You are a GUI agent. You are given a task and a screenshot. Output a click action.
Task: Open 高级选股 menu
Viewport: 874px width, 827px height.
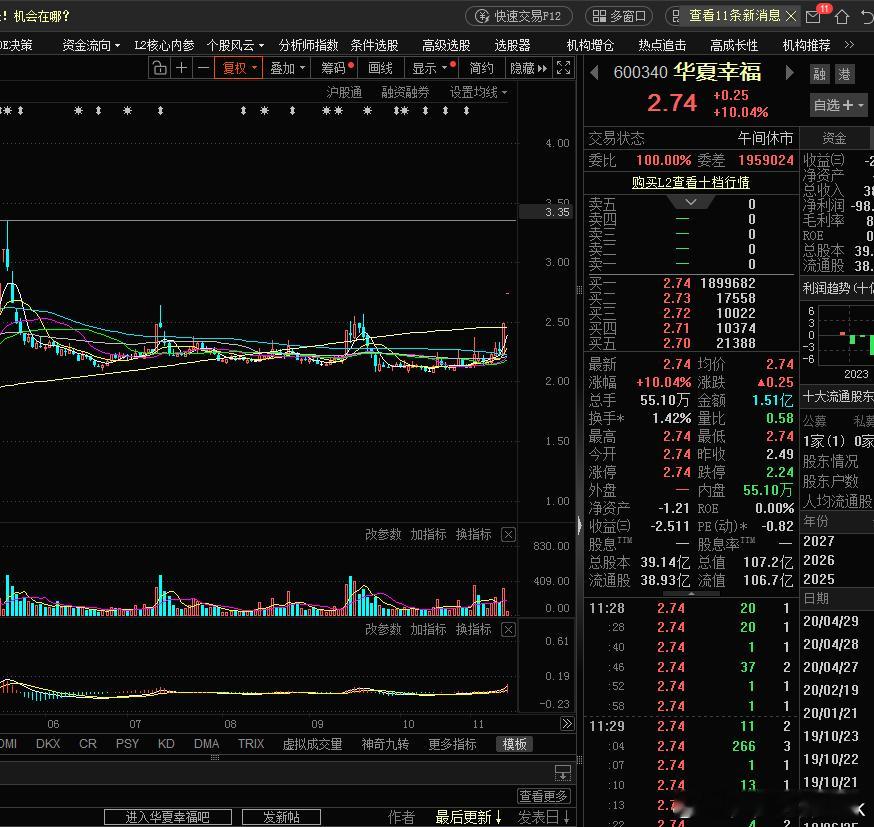click(x=446, y=45)
